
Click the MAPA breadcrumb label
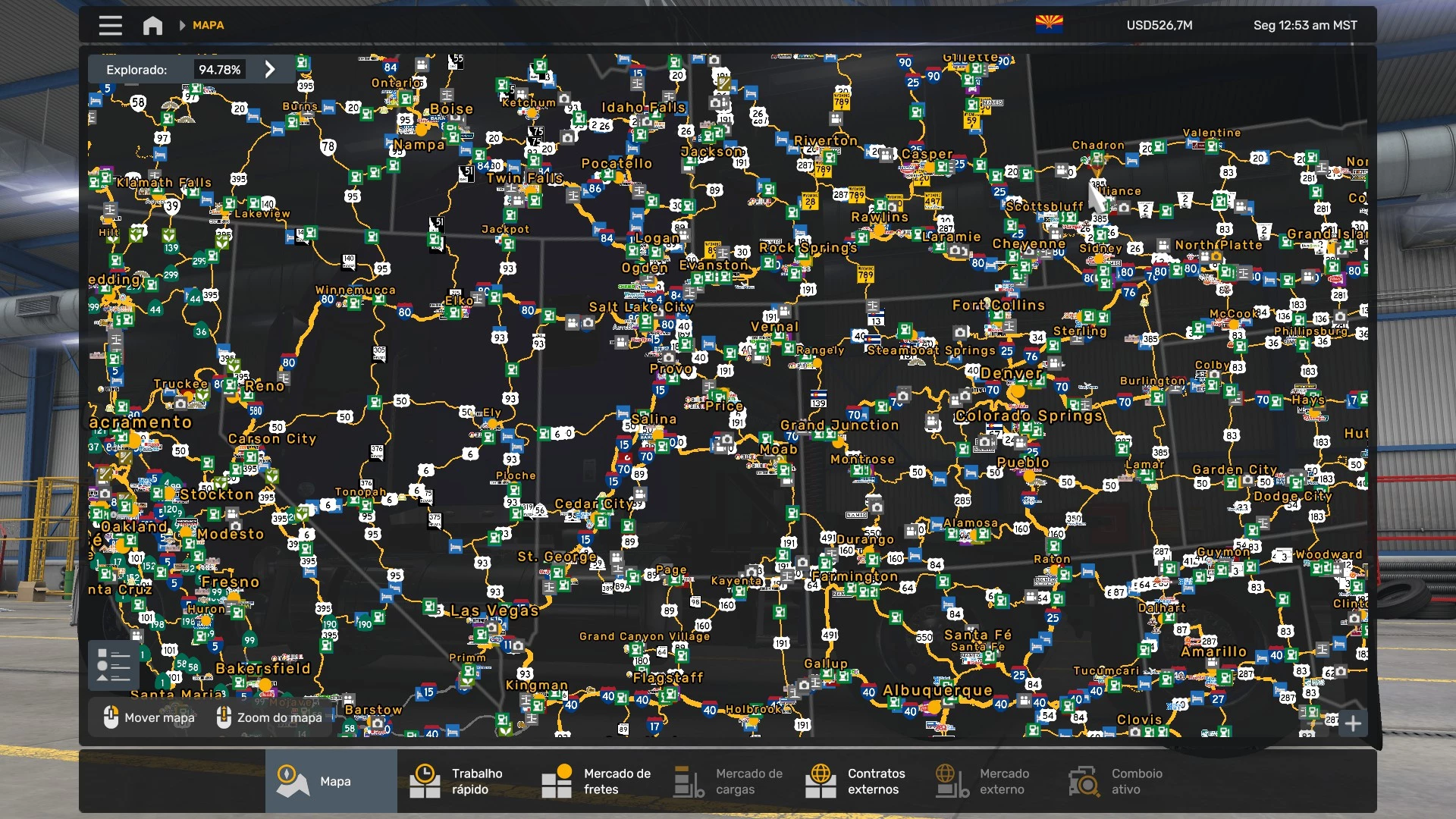[x=208, y=26]
